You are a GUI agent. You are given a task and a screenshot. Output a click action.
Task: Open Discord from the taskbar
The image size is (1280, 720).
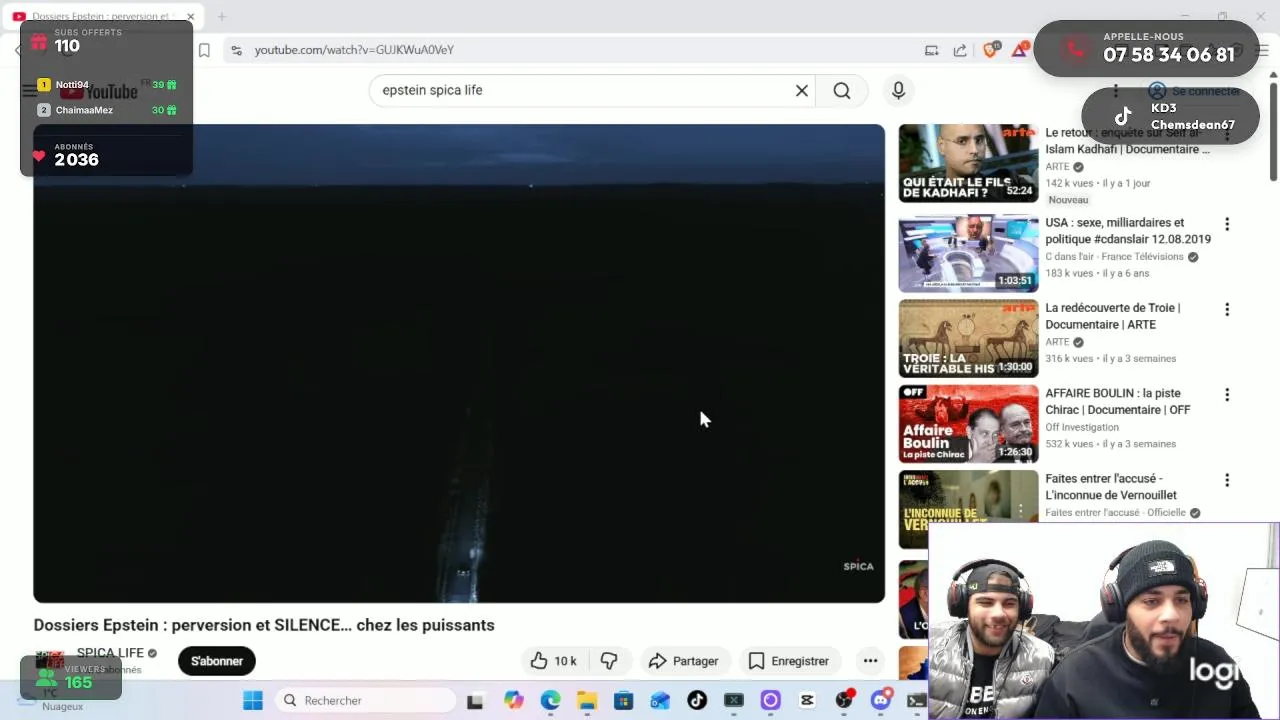(880, 700)
